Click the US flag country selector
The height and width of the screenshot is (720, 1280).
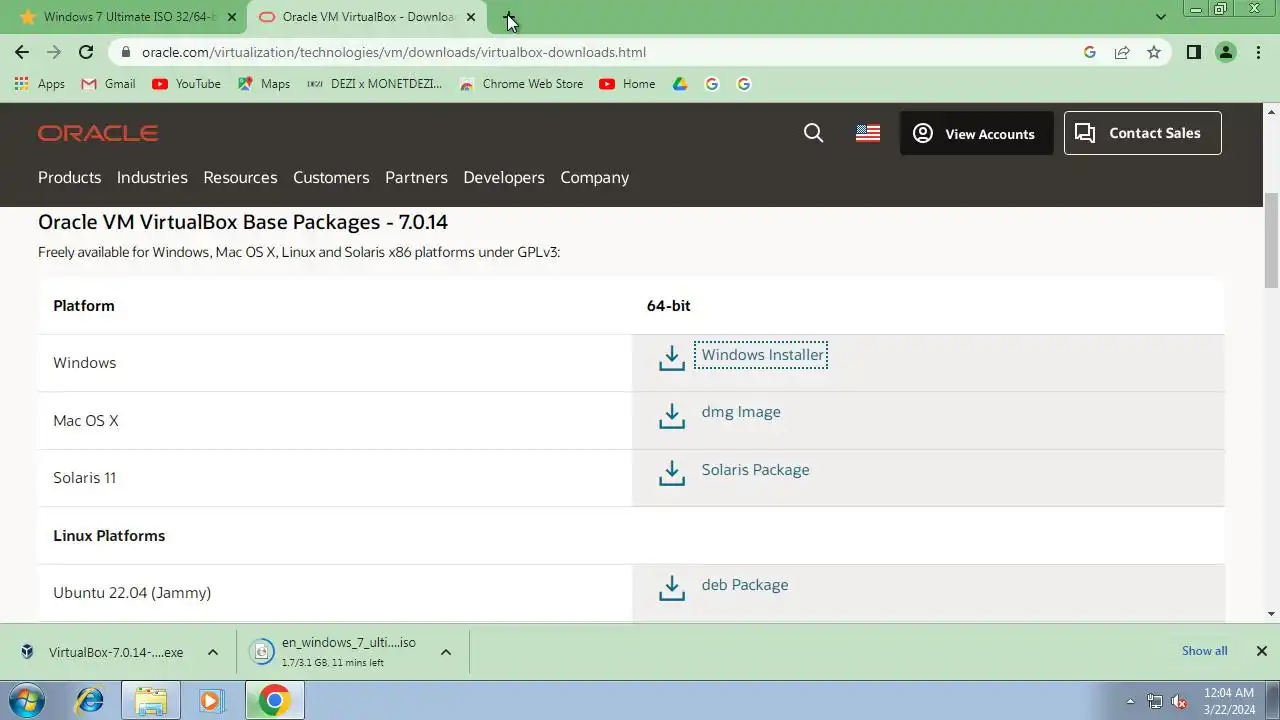pos(868,133)
